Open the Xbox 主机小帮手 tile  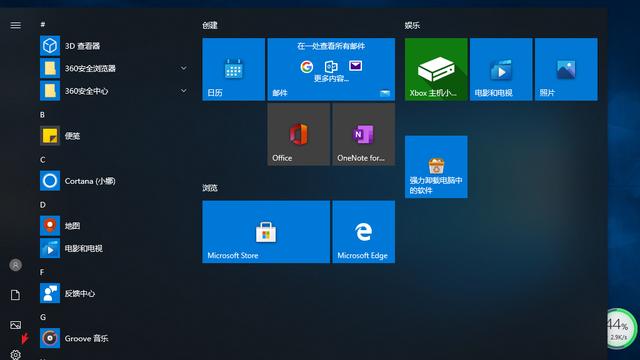436,69
